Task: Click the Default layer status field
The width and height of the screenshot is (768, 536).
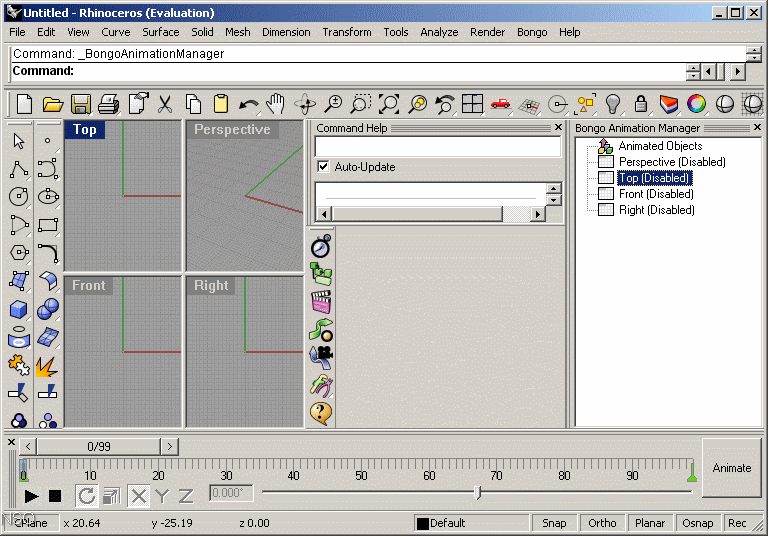Action: pyautogui.click(x=472, y=523)
